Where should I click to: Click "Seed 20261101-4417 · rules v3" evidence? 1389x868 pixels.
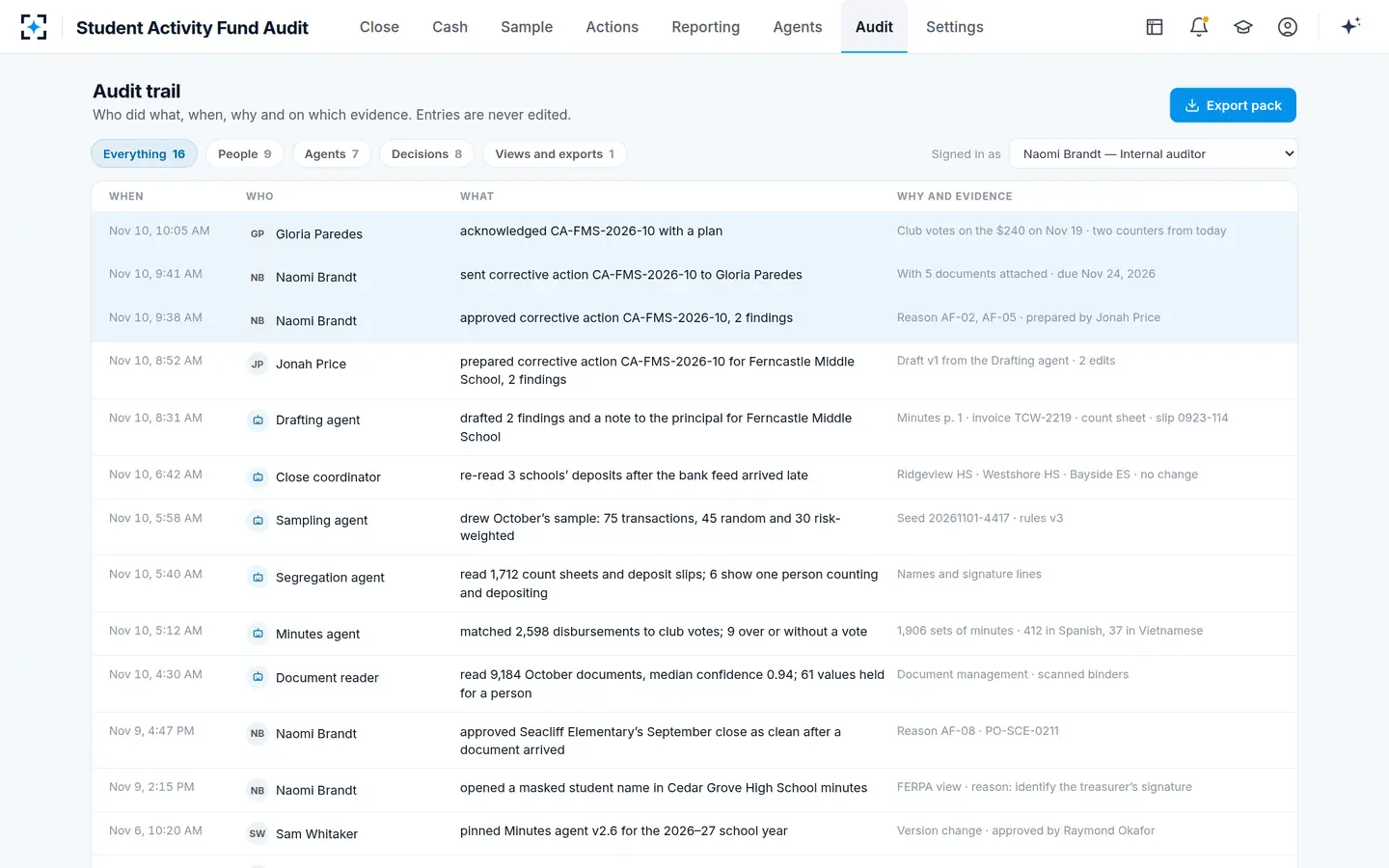coord(980,518)
